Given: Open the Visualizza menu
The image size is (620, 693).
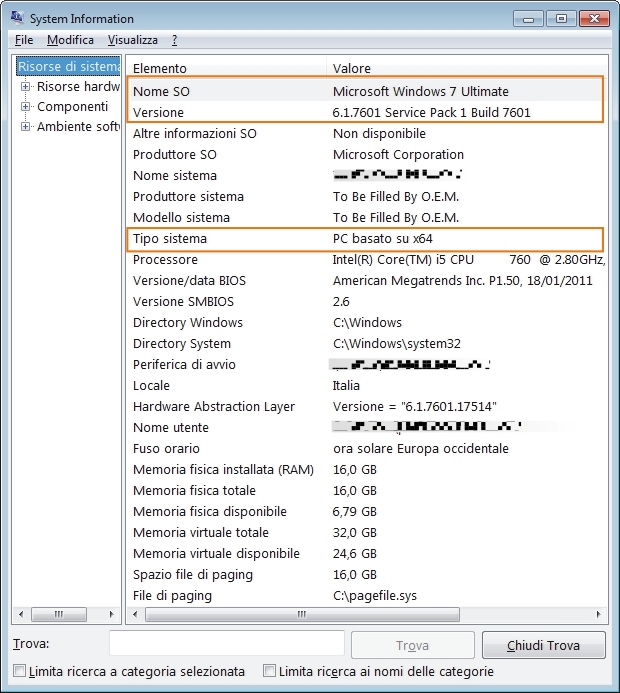Looking at the screenshot, I should click(133, 40).
